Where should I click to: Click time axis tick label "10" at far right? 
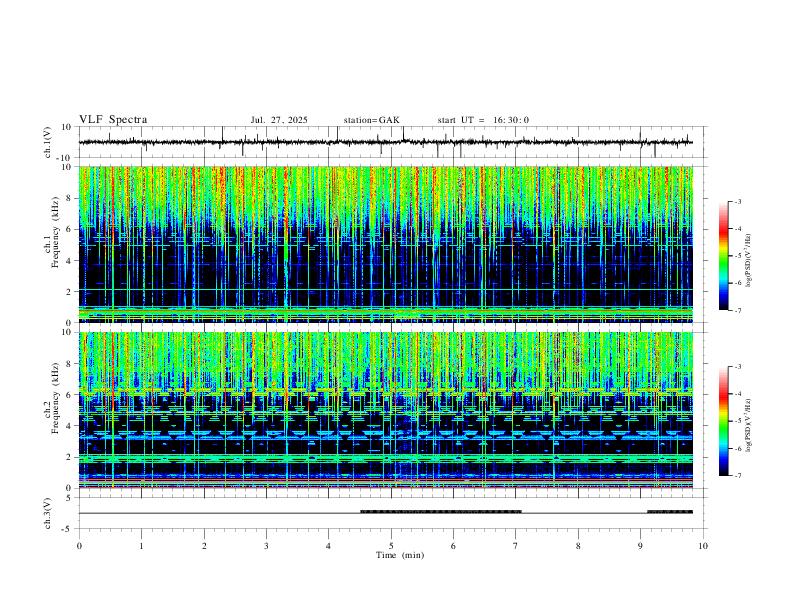(703, 546)
